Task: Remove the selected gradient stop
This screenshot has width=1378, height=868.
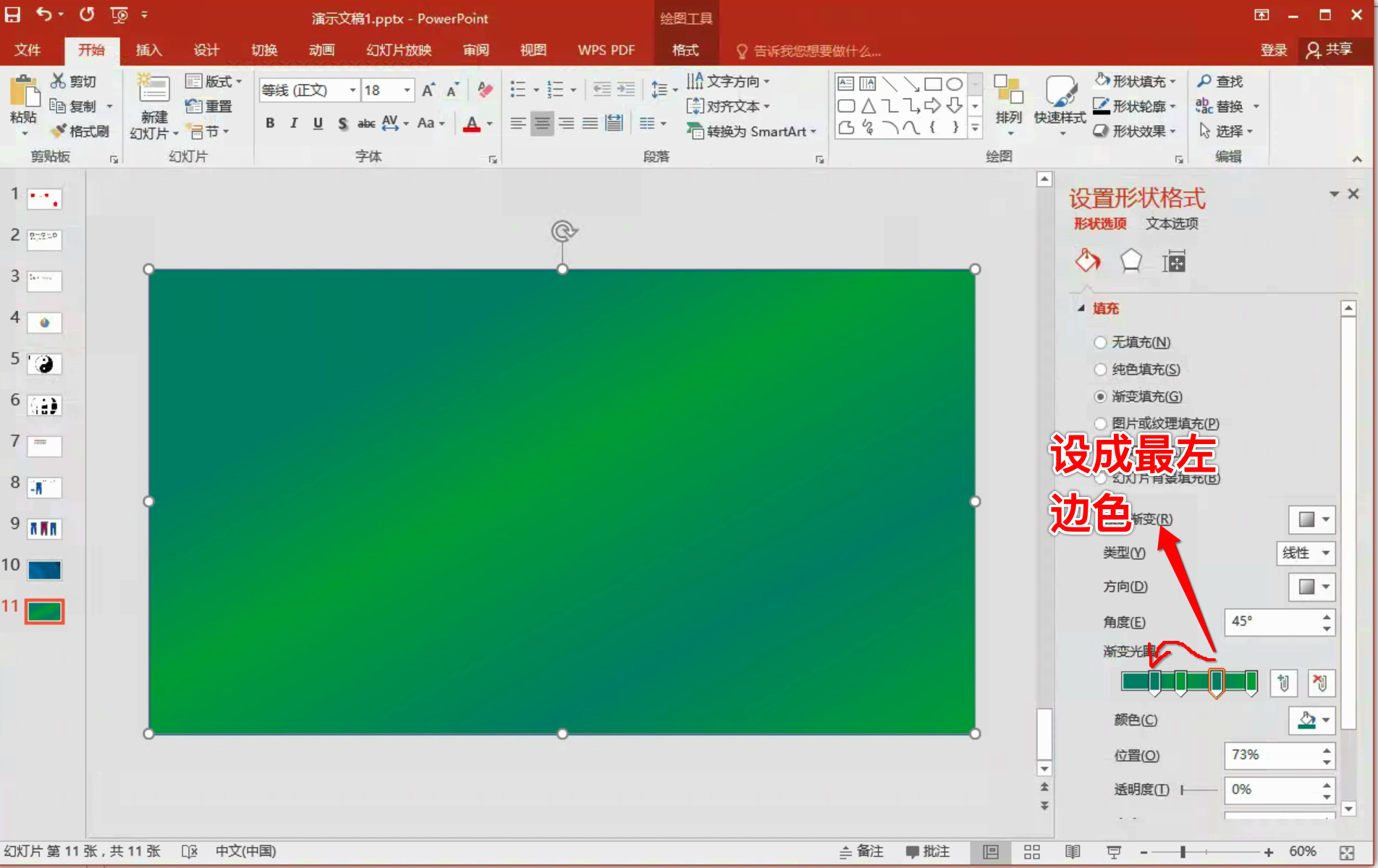Action: click(x=1321, y=683)
